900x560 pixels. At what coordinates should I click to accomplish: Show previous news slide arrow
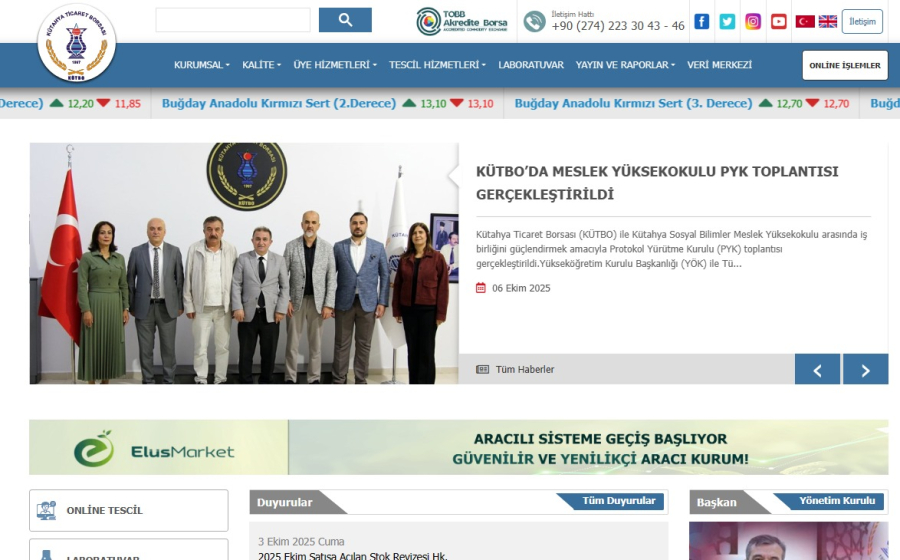click(817, 369)
